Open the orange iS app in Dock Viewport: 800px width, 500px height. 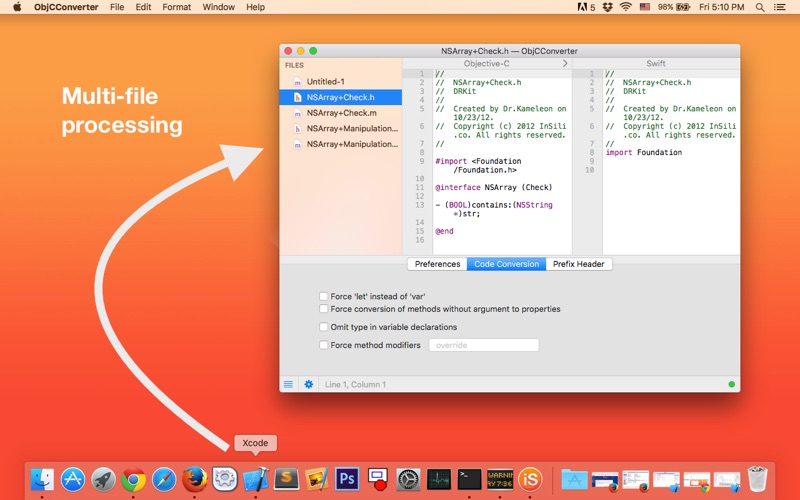530,480
